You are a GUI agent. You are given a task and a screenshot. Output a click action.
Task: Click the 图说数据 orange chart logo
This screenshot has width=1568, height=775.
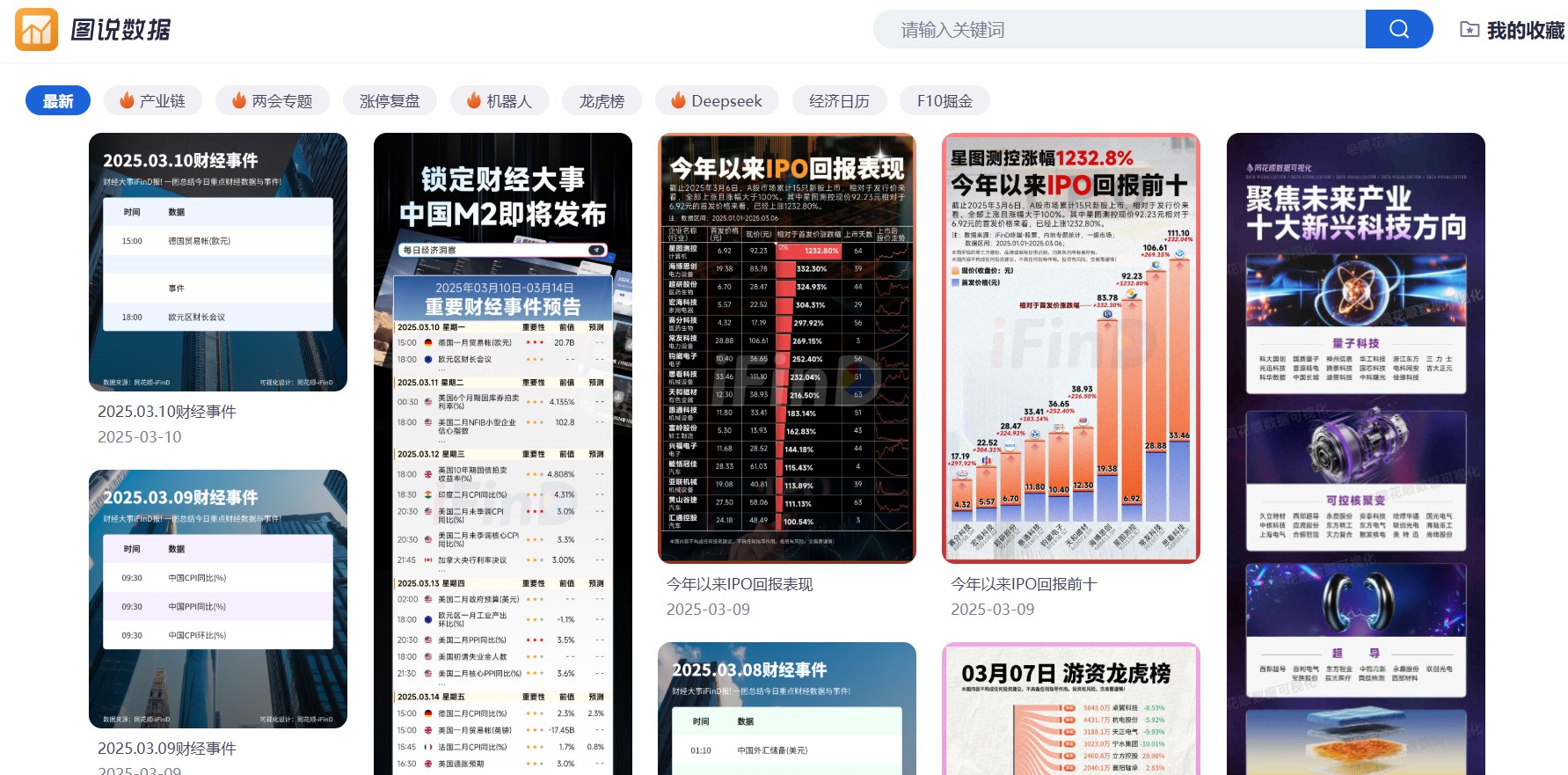tap(36, 30)
